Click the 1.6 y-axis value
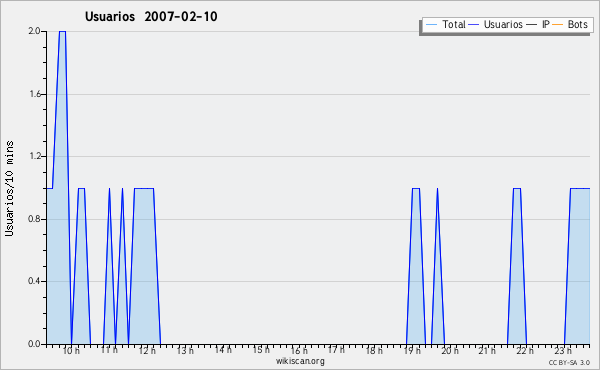Image resolution: width=600 pixels, height=370 pixels. point(34,94)
